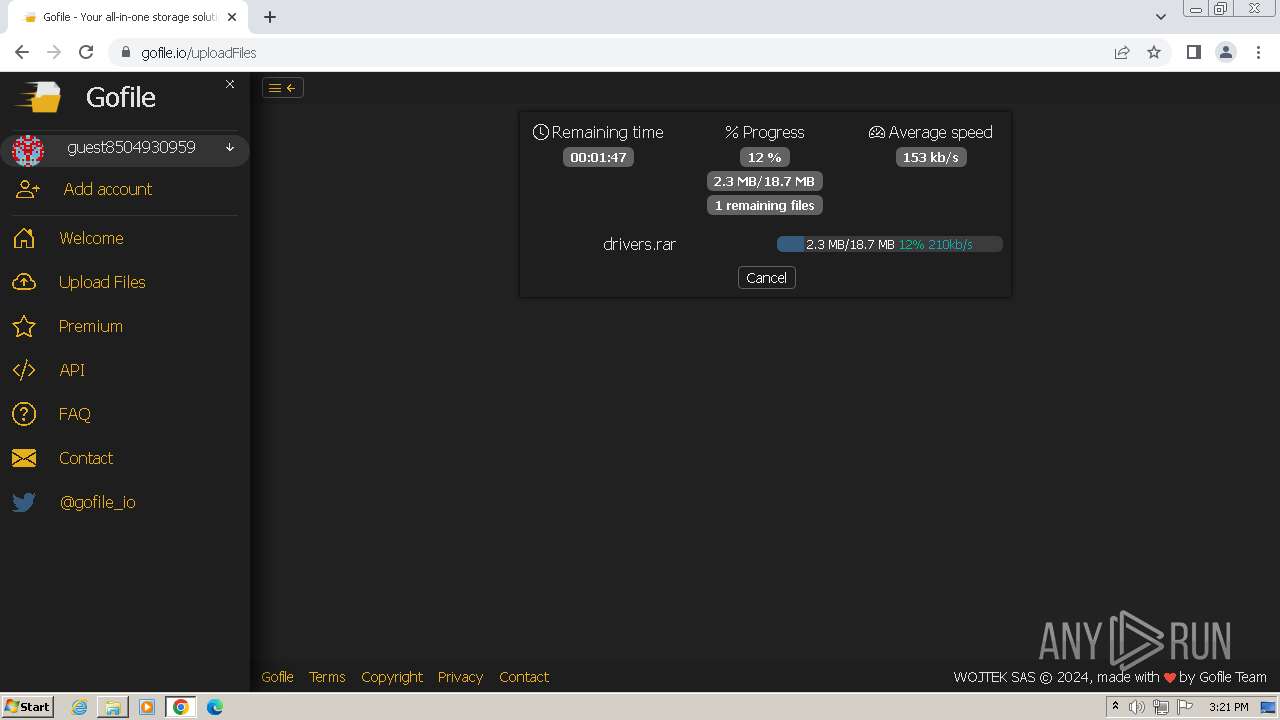Screen dimensions: 1280x720
Task: Open the Copyright footer link
Action: pos(392,677)
